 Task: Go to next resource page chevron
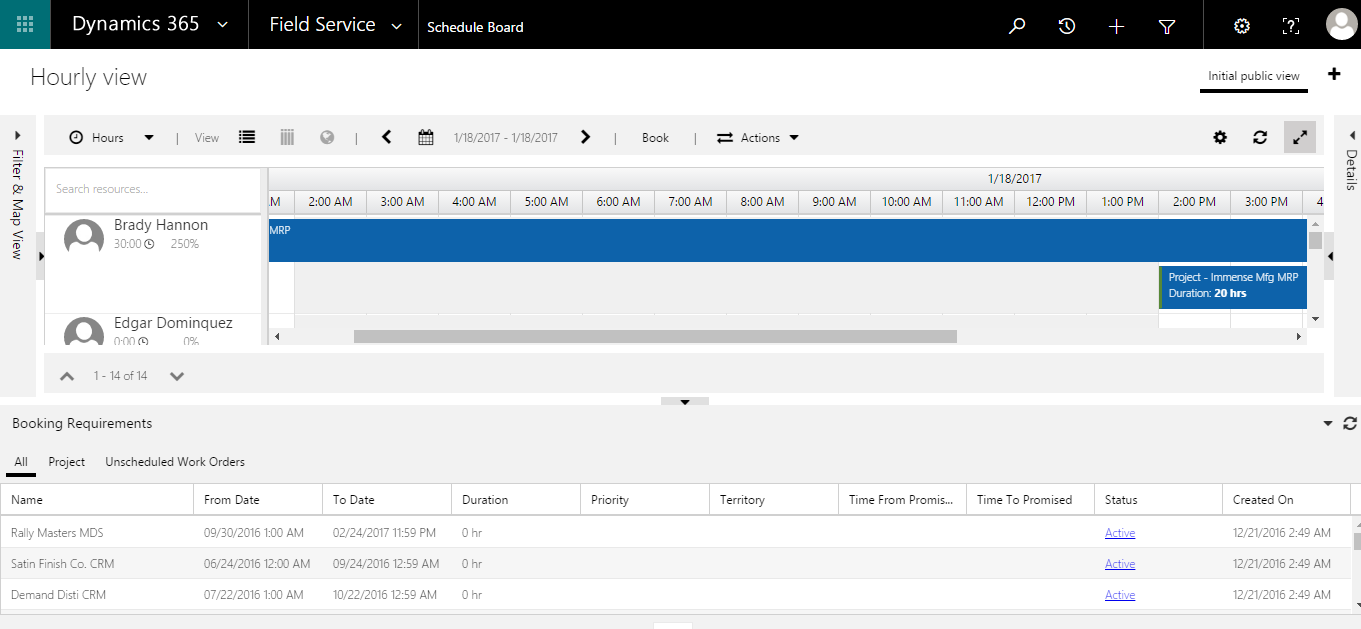click(x=177, y=376)
